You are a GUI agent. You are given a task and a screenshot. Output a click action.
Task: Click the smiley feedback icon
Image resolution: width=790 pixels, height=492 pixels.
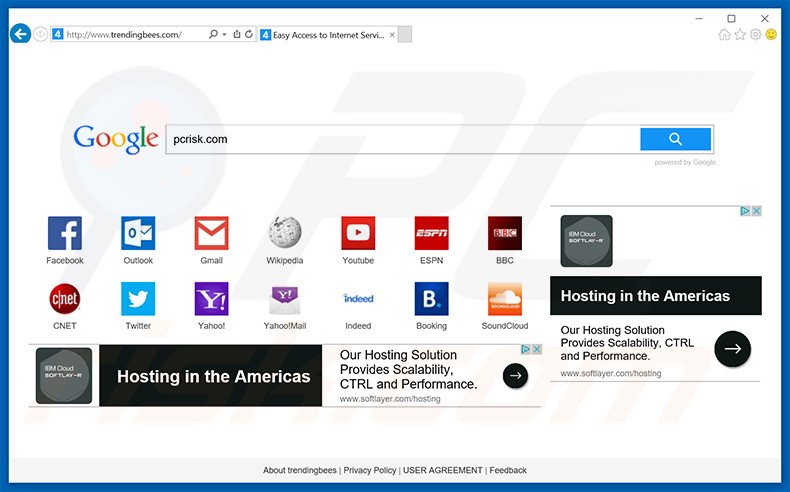pyautogui.click(x=771, y=34)
